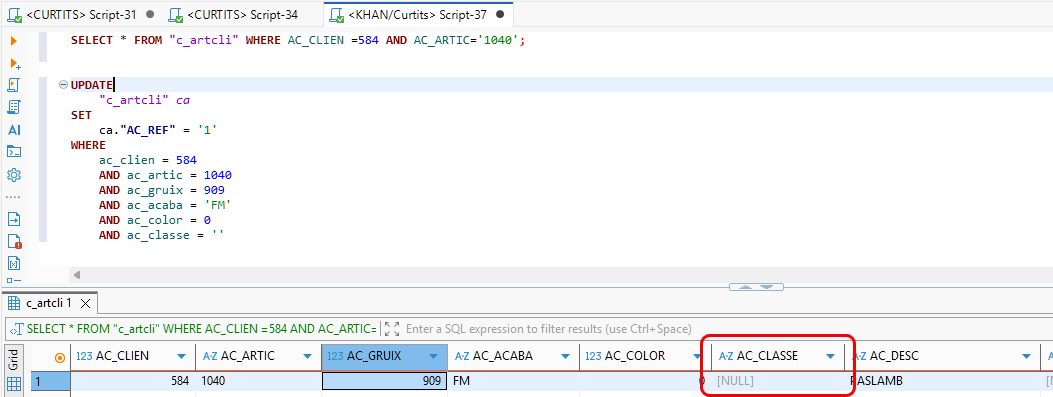1053x397 pixels.
Task: Show the explain execution plan icon
Action: coord(14,107)
